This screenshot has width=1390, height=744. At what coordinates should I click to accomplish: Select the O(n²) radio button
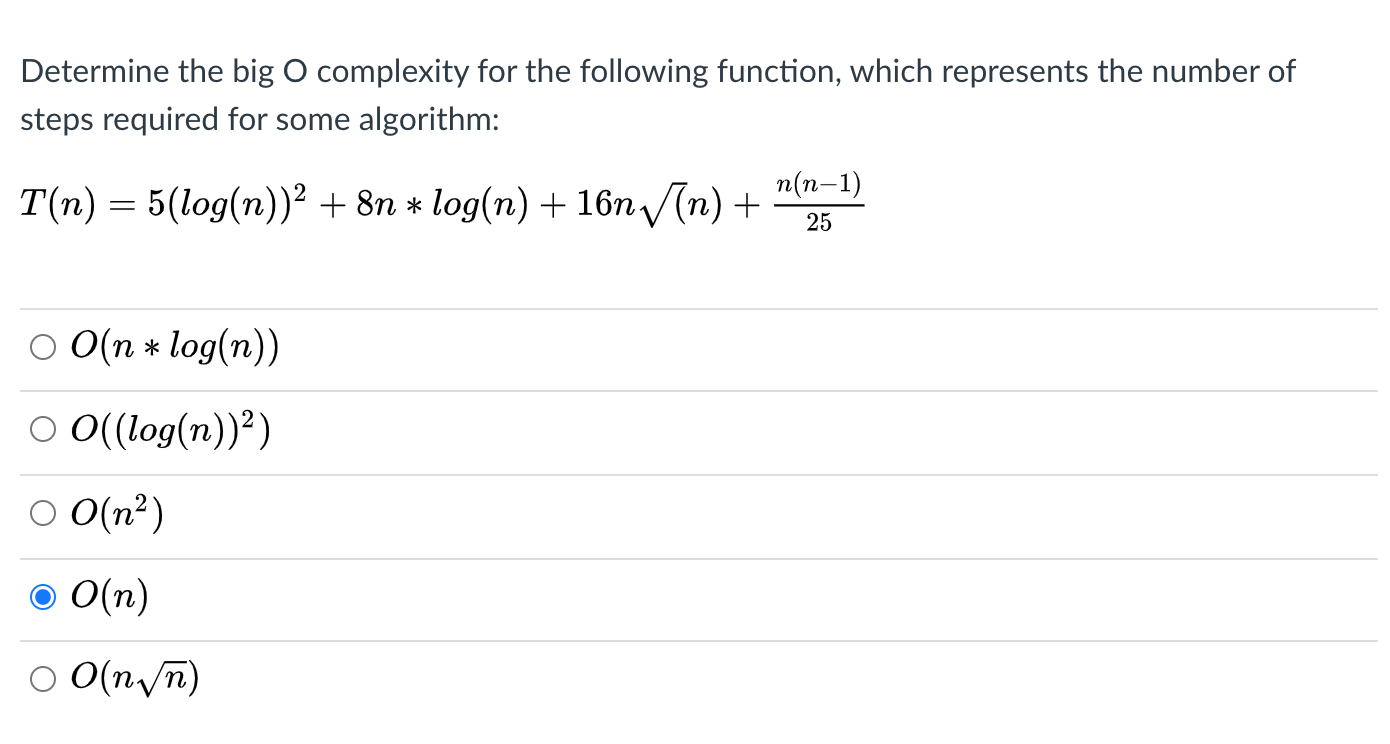[x=43, y=512]
